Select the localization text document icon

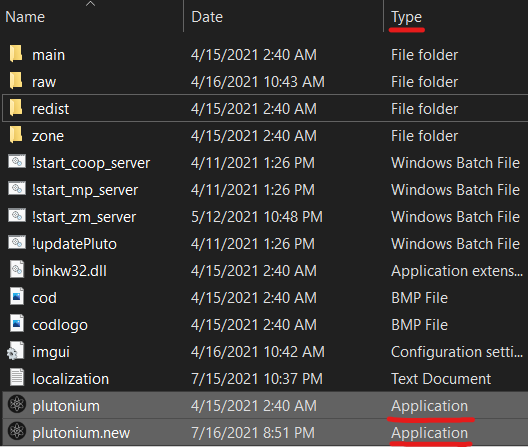click(17, 377)
